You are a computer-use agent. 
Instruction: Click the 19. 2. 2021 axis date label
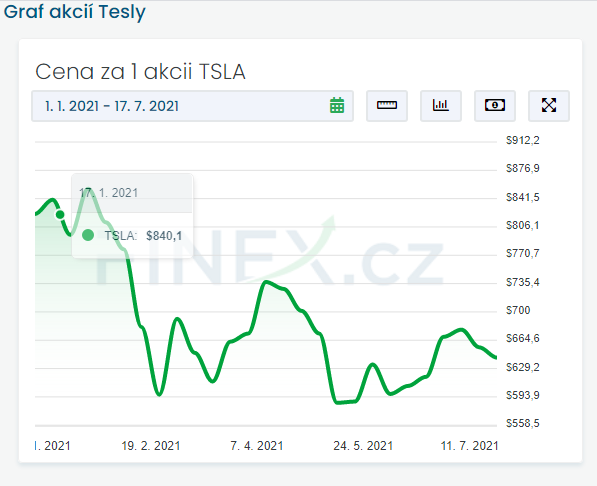click(151, 446)
